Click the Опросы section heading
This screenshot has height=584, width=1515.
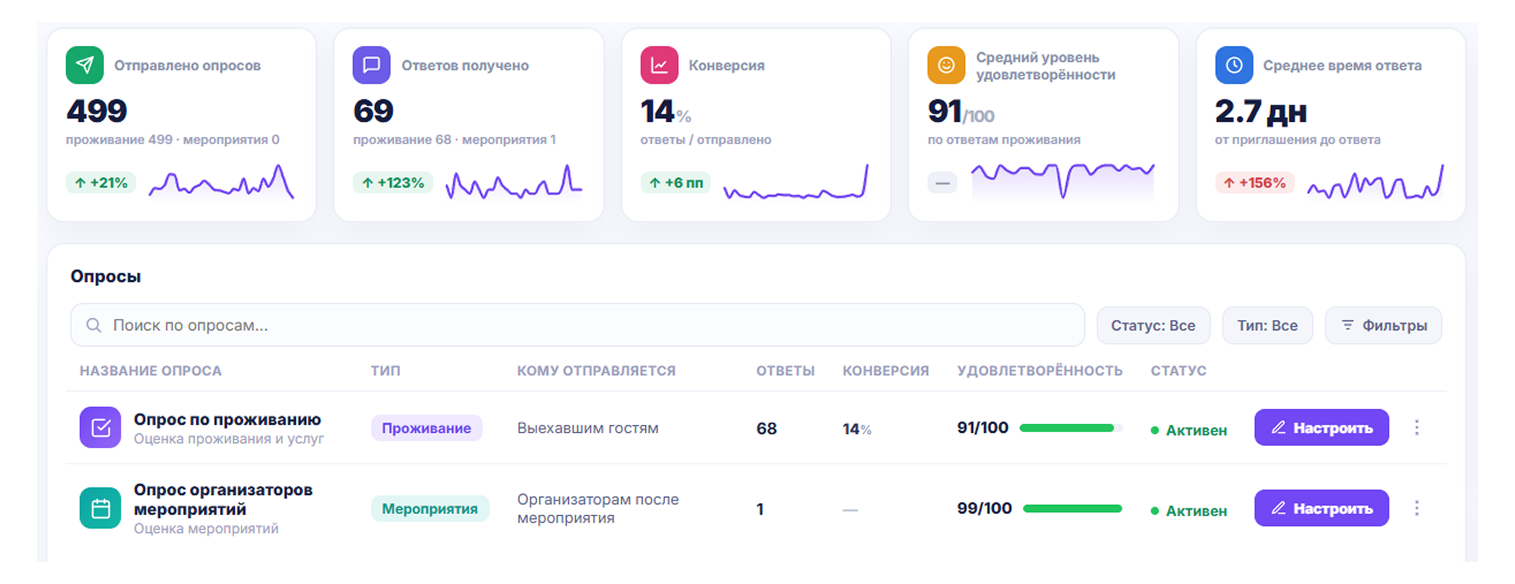(x=106, y=277)
